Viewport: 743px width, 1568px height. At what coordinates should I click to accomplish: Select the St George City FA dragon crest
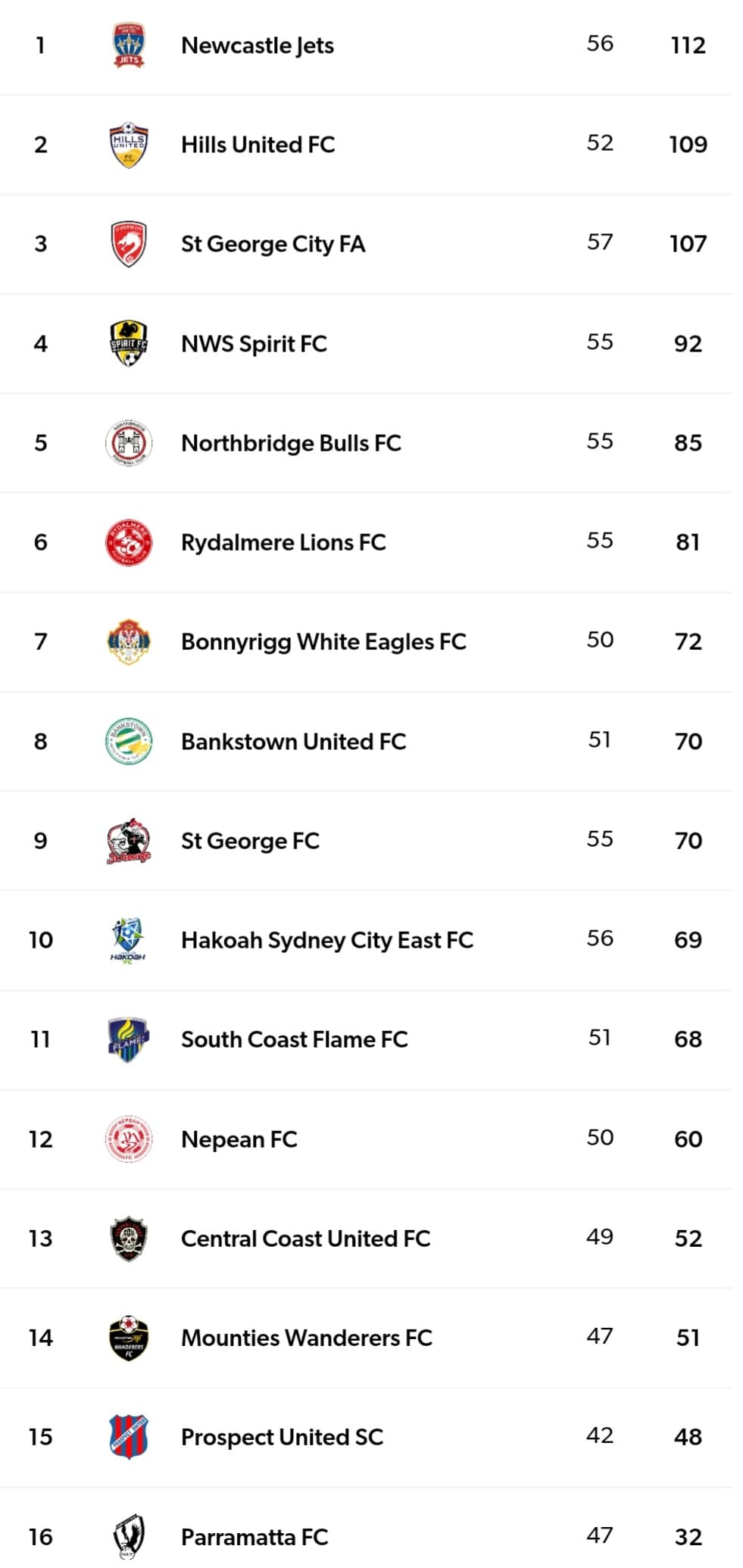click(x=129, y=244)
